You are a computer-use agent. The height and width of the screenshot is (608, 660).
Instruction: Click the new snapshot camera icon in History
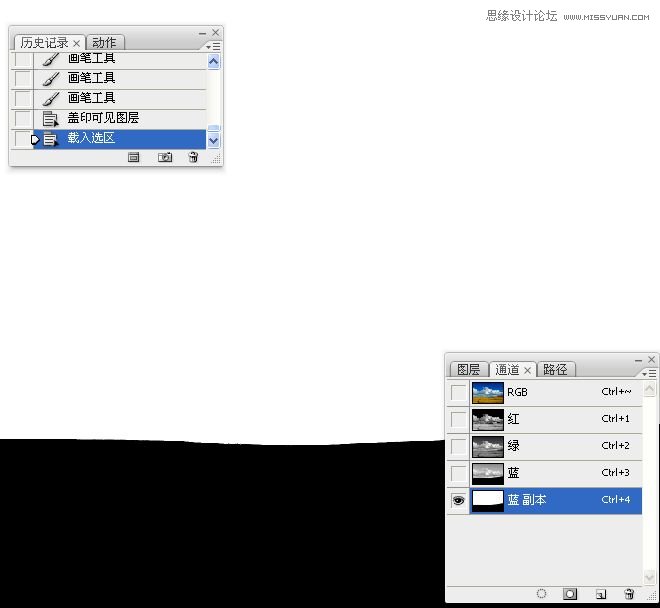tap(165, 158)
